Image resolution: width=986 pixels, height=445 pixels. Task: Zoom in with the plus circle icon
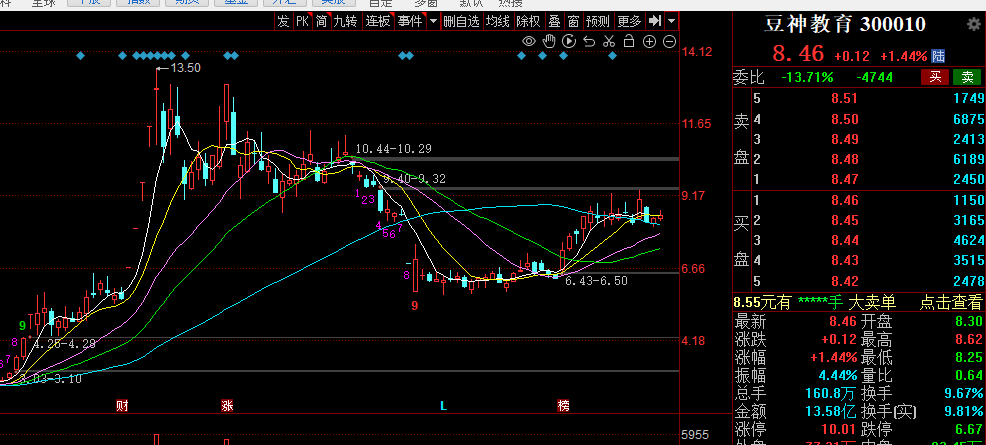[650, 41]
